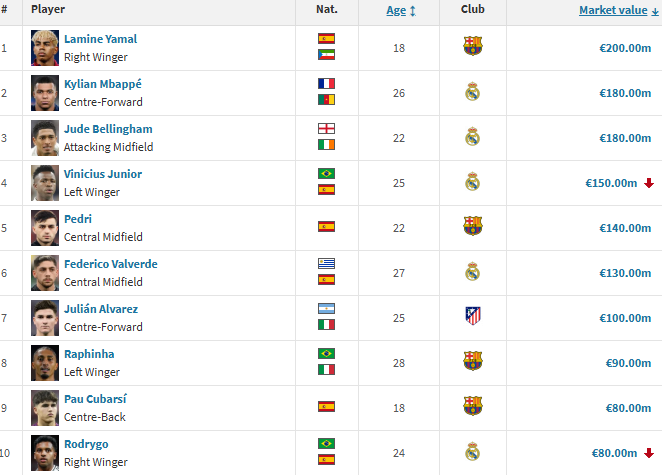
Task: Open the Raphinha player name link
Action: pos(89,354)
